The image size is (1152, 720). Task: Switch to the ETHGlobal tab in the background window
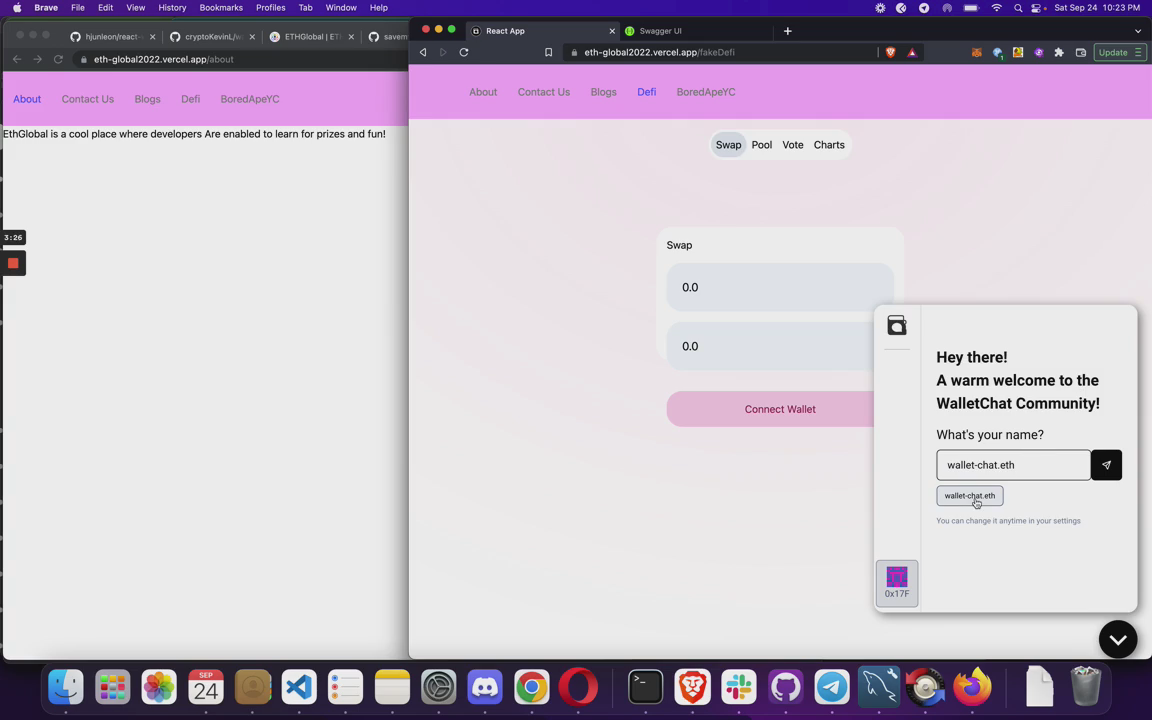coord(312,37)
